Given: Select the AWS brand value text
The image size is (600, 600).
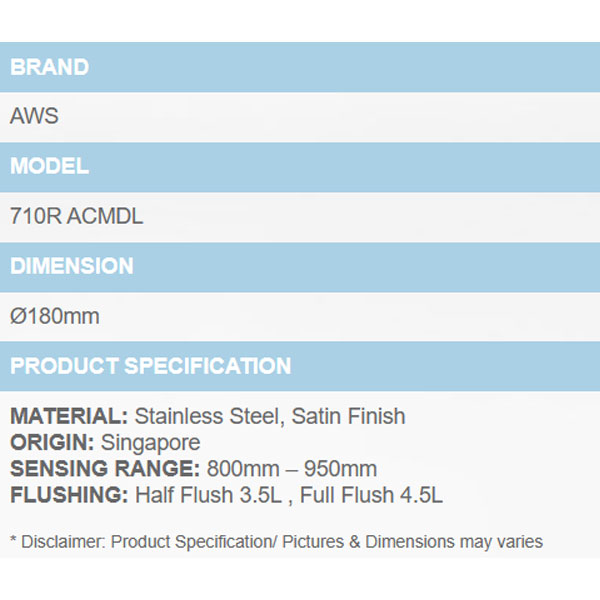Looking at the screenshot, I should (34, 116).
